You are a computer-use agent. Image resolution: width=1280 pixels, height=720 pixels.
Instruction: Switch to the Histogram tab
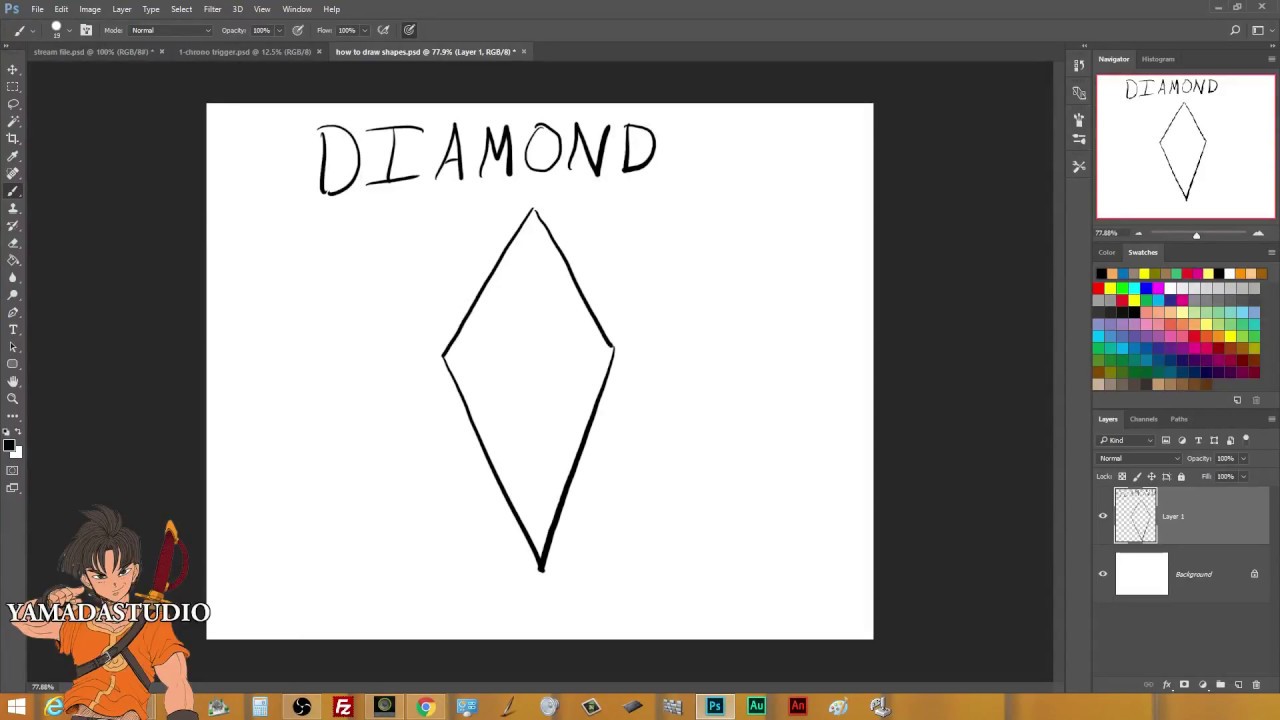point(1157,59)
